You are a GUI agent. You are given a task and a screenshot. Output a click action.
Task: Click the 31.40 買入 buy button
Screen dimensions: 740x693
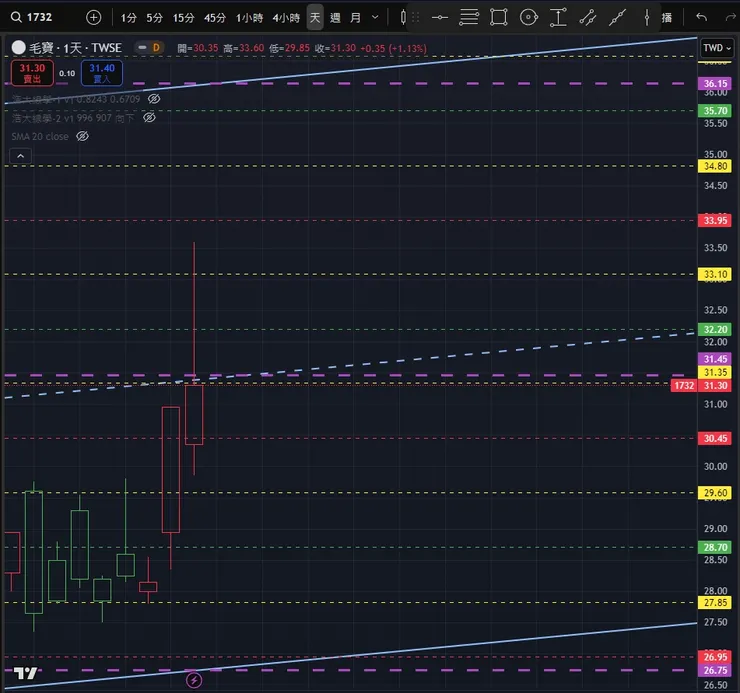tap(102, 73)
